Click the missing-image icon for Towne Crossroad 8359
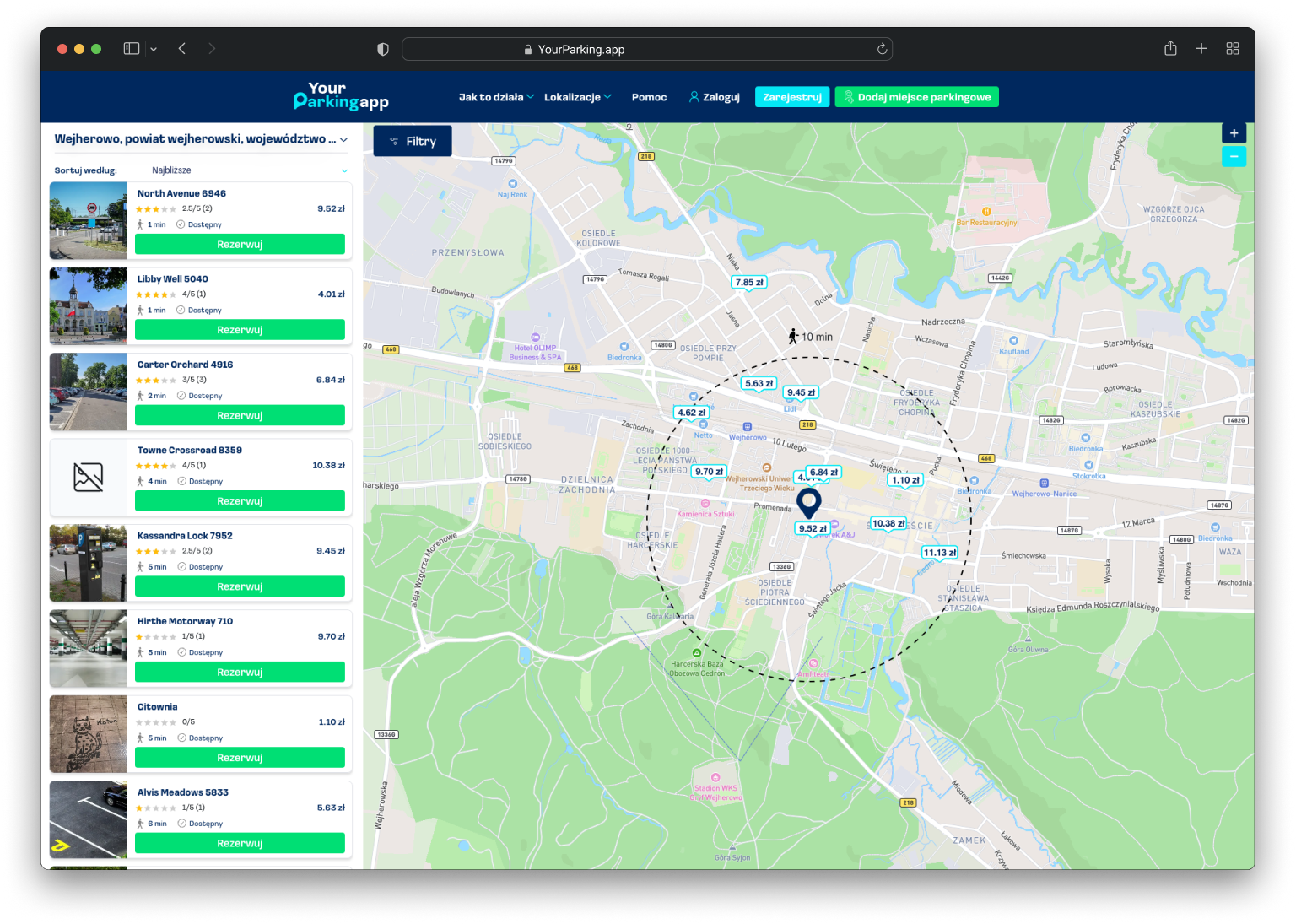Image resolution: width=1296 pixels, height=924 pixels. pyautogui.click(x=89, y=478)
